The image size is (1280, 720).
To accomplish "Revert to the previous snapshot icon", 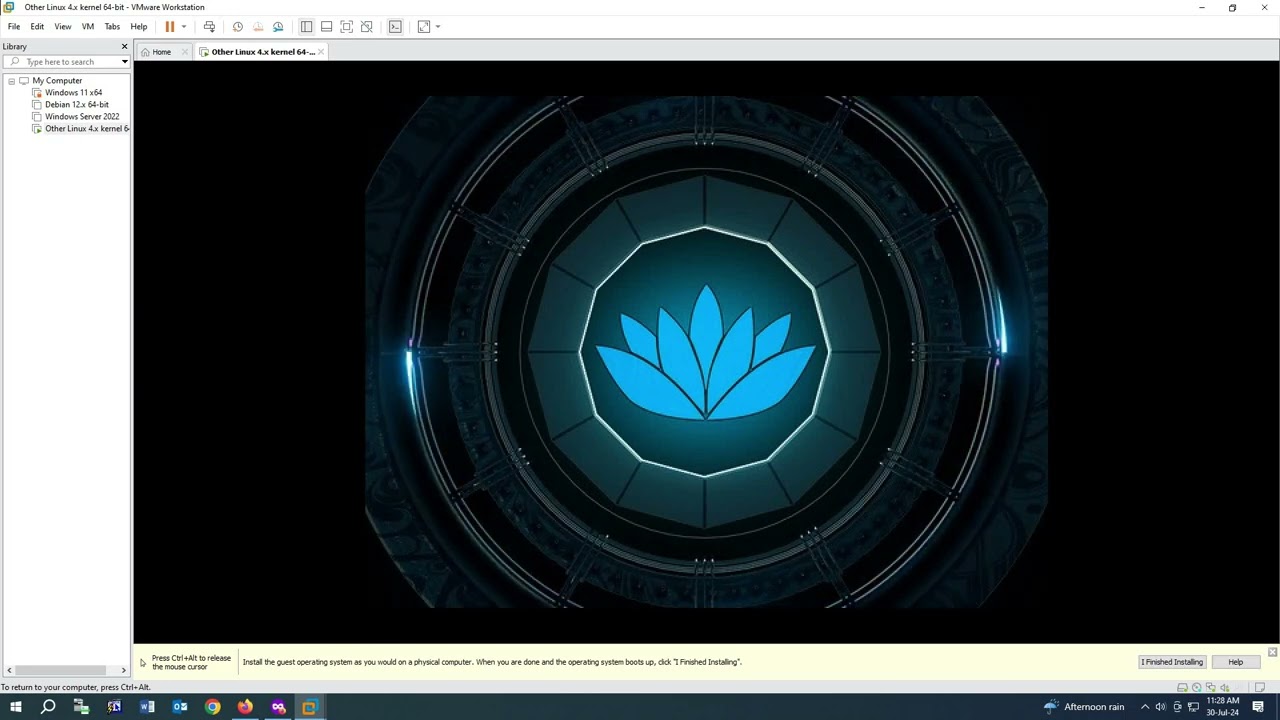I will click(x=258, y=27).
